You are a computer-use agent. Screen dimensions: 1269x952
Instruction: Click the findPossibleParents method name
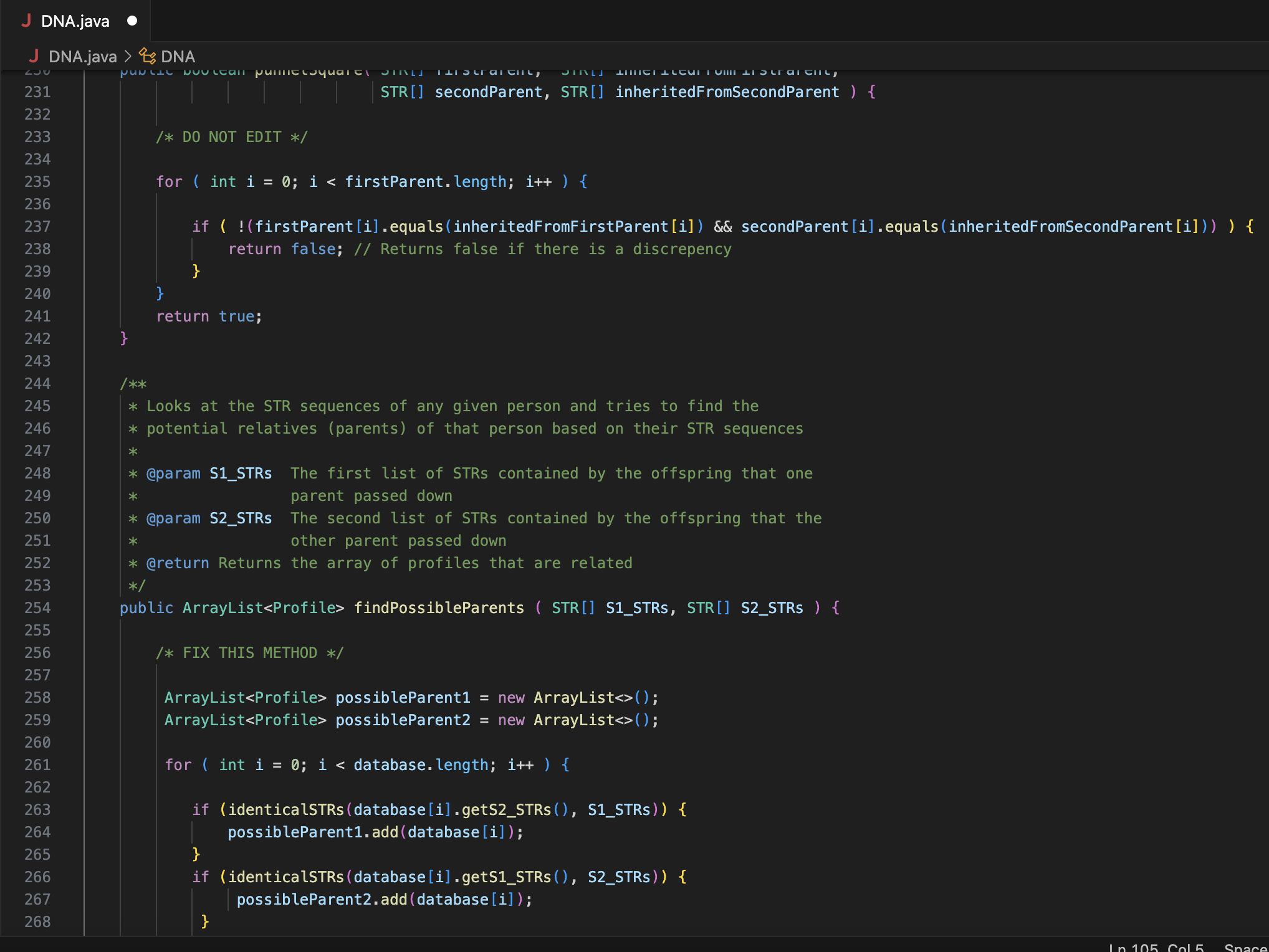pyautogui.click(x=439, y=607)
